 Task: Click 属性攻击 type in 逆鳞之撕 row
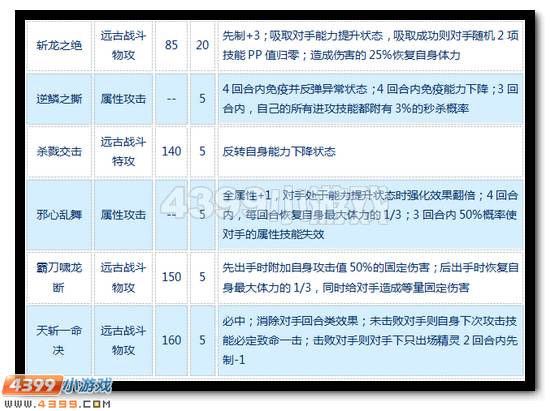coord(123,99)
